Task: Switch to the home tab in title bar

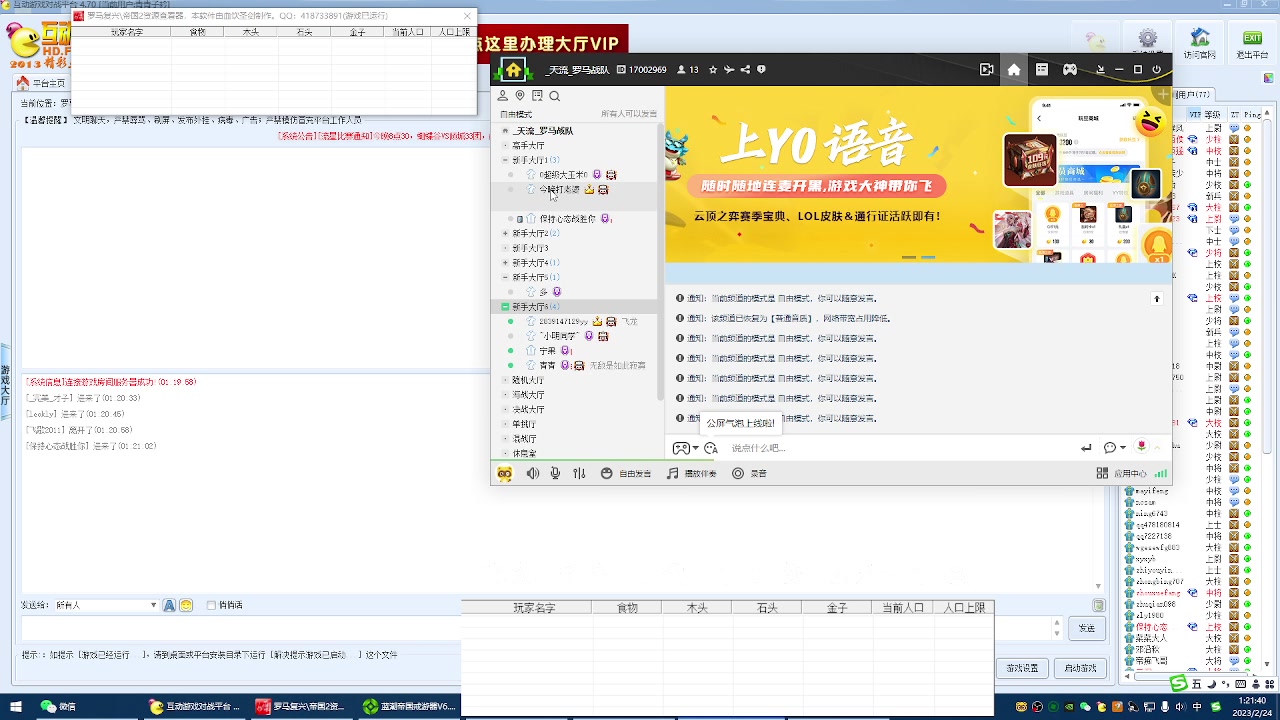Action: (1013, 69)
